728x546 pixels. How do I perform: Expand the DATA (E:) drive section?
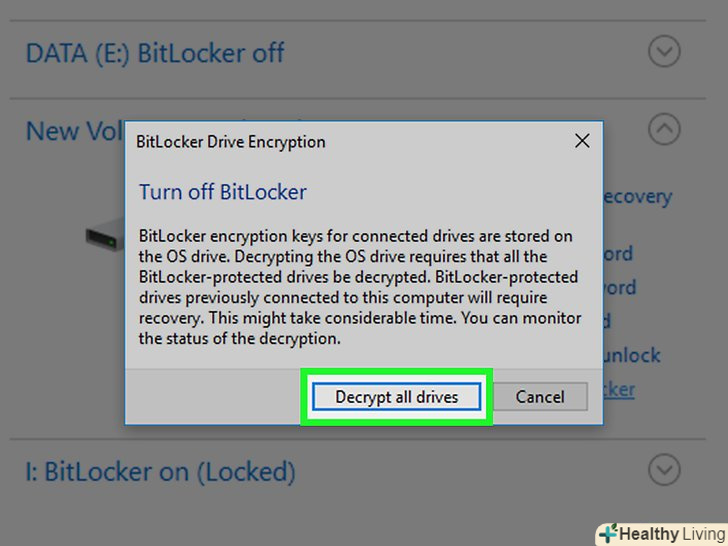tap(664, 51)
